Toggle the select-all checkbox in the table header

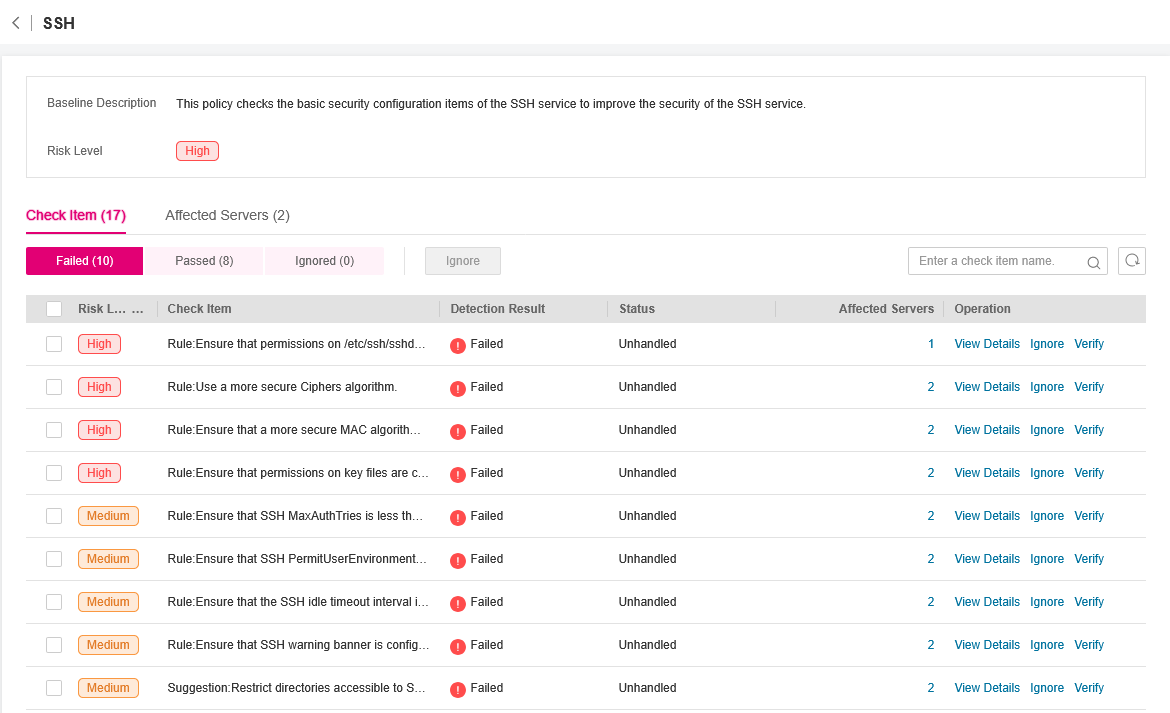tap(54, 309)
